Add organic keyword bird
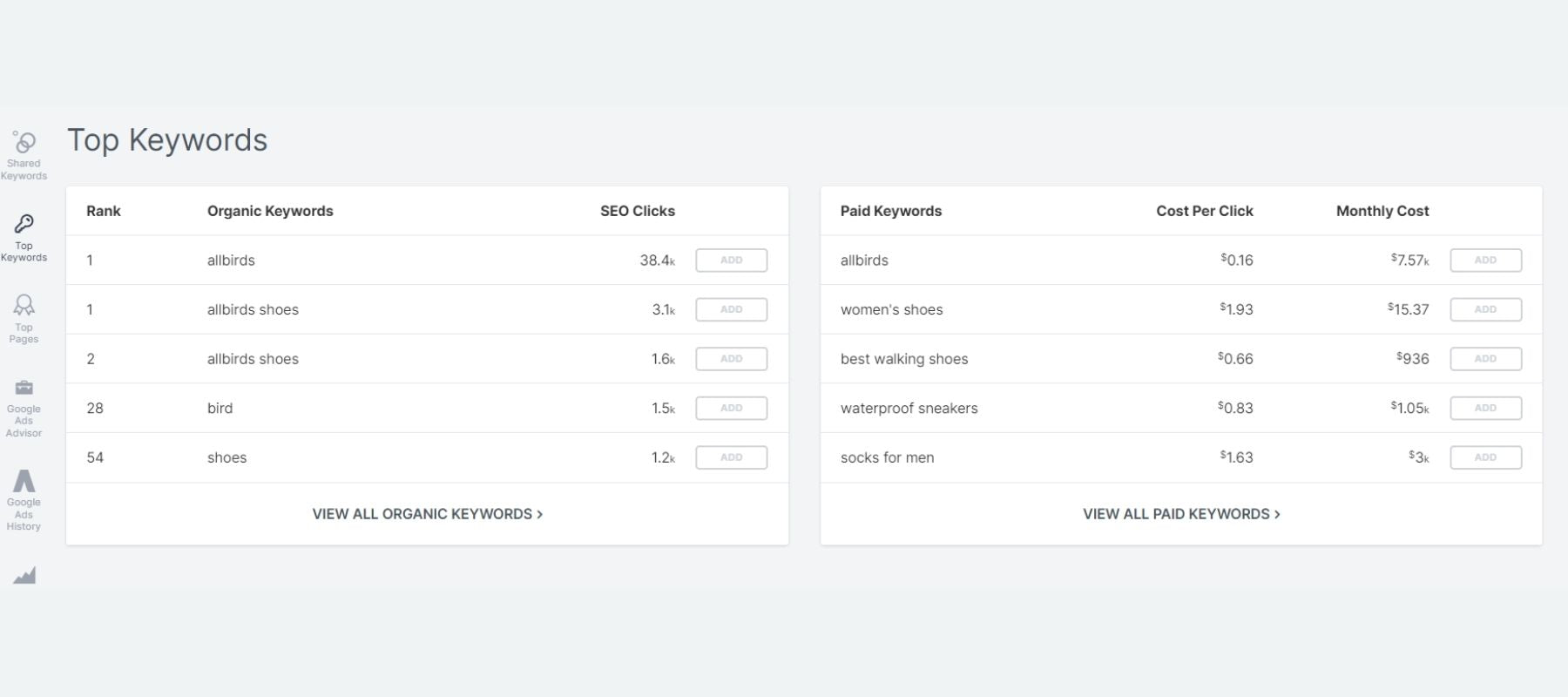The height and width of the screenshot is (697, 1568). coord(732,408)
